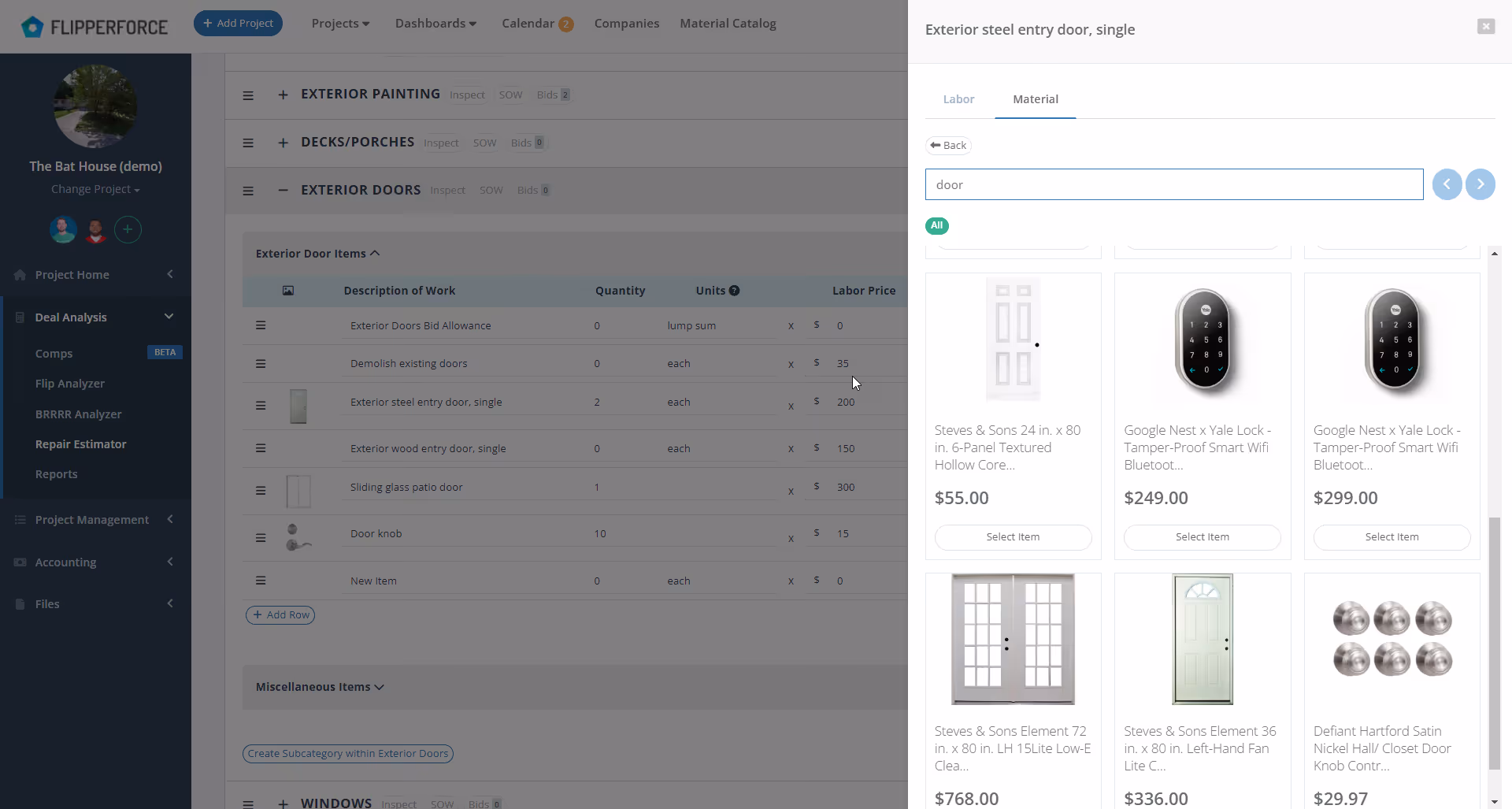Screen dimensions: 1512x809
Task: Open the Dashboards dropdown menu
Action: 435,24
